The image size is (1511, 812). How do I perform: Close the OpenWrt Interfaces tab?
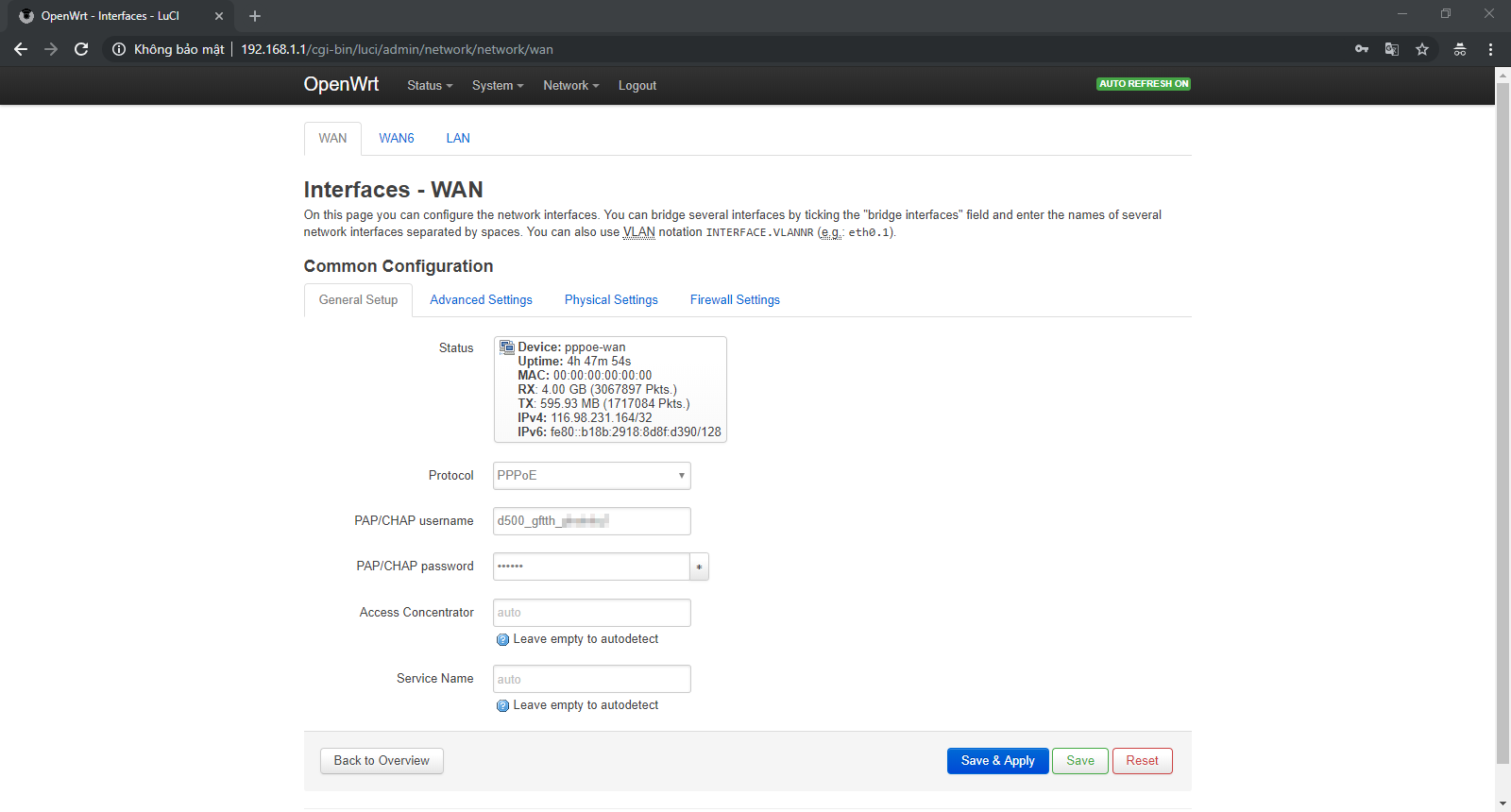click(x=219, y=16)
